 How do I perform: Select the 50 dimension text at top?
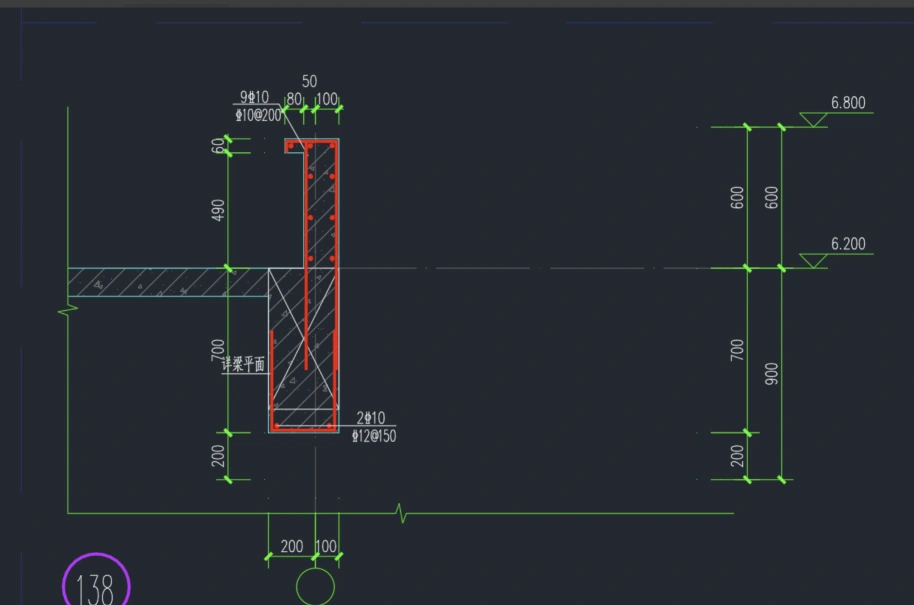309,80
